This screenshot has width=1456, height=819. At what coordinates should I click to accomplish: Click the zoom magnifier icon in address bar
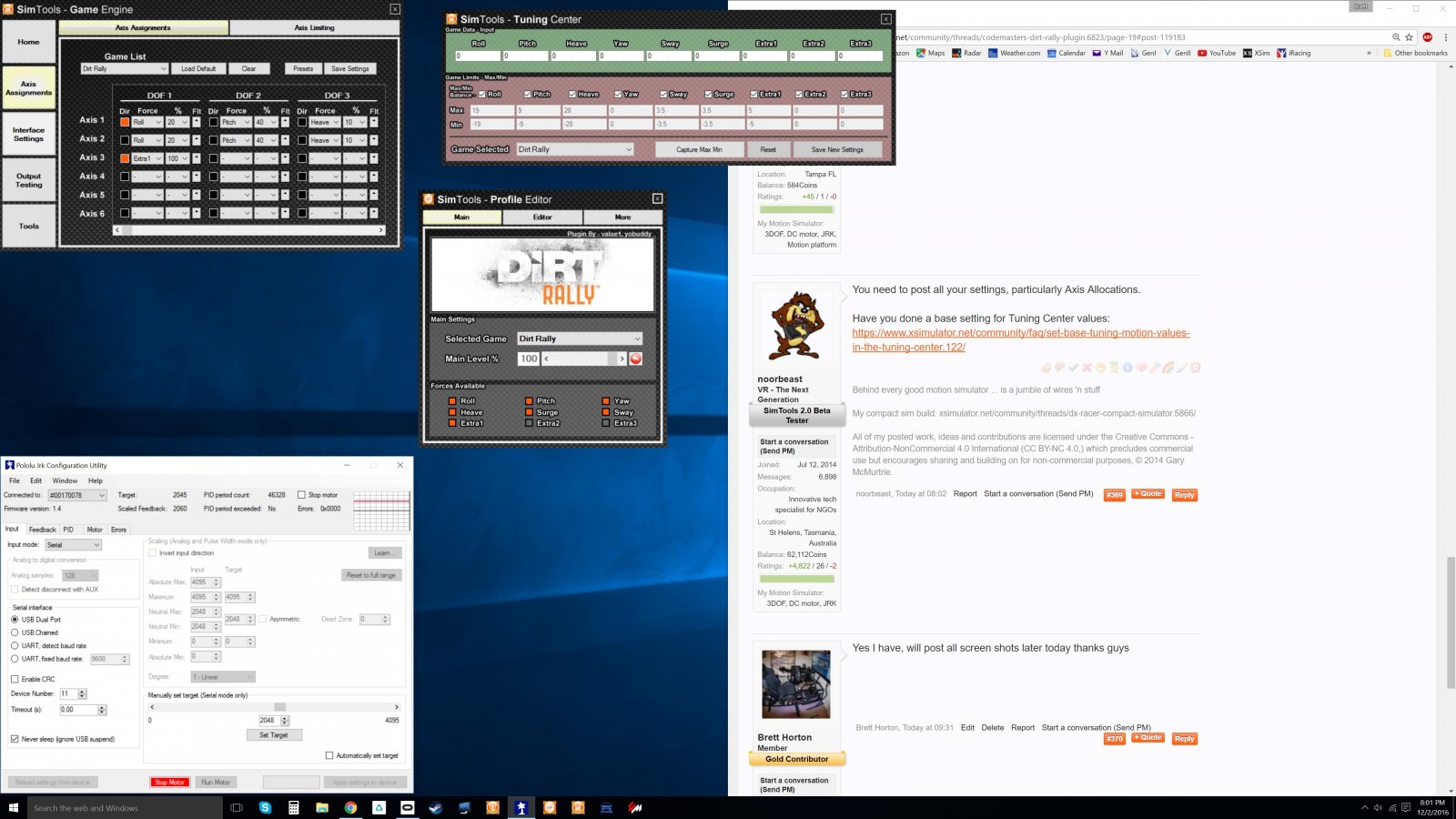coord(1396,37)
